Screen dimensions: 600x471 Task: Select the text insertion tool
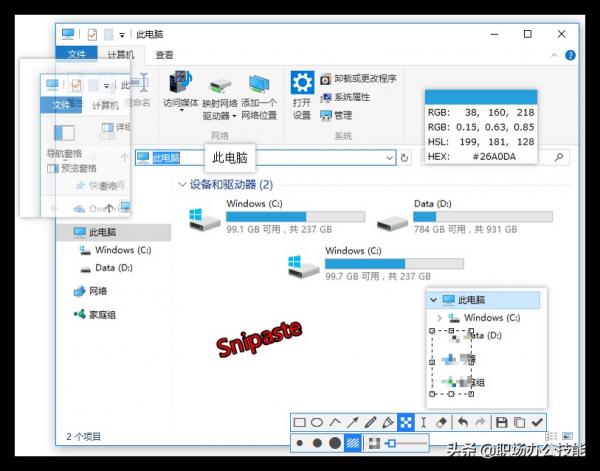point(423,422)
